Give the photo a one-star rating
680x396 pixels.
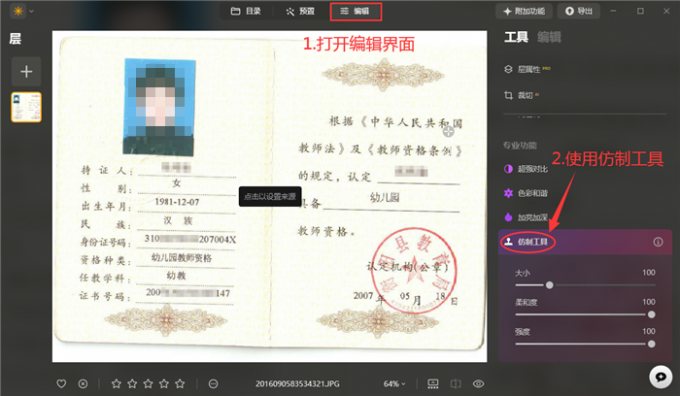[x=116, y=384]
